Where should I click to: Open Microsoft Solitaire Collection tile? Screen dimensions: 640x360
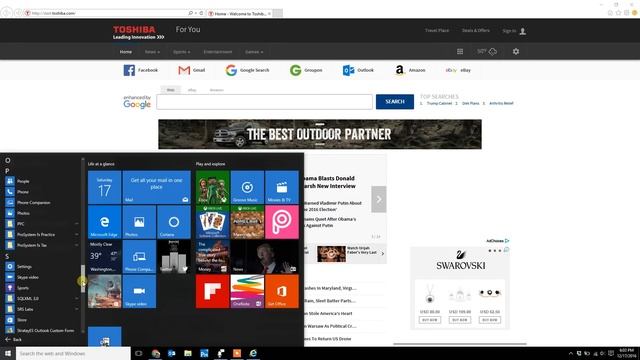tap(212, 222)
